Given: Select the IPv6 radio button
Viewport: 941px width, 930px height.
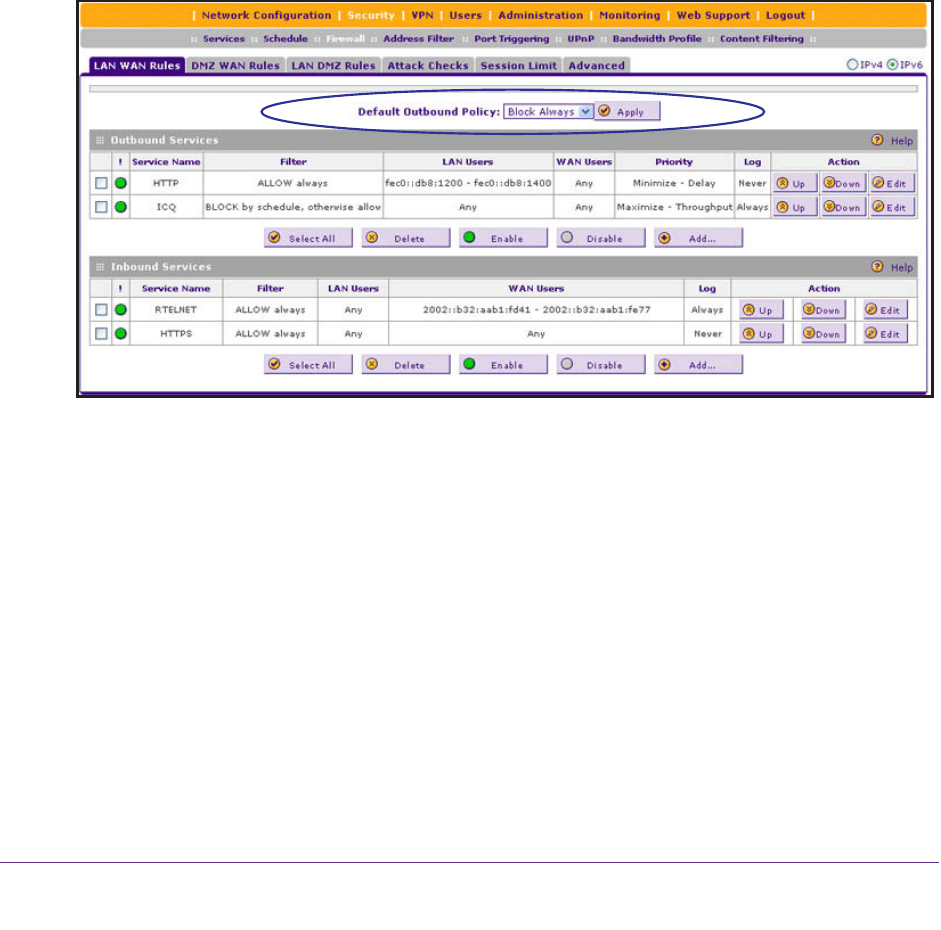Looking at the screenshot, I should coord(892,65).
